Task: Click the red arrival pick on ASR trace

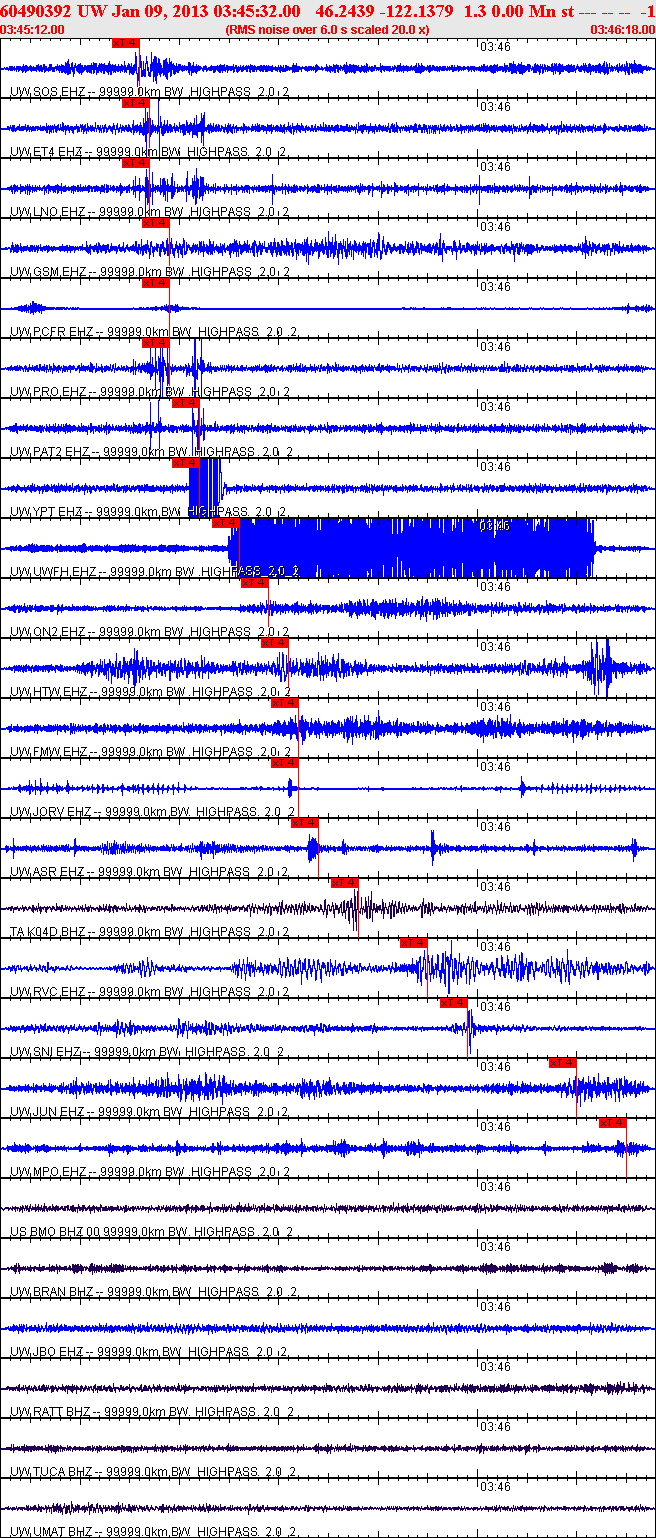Action: click(305, 823)
